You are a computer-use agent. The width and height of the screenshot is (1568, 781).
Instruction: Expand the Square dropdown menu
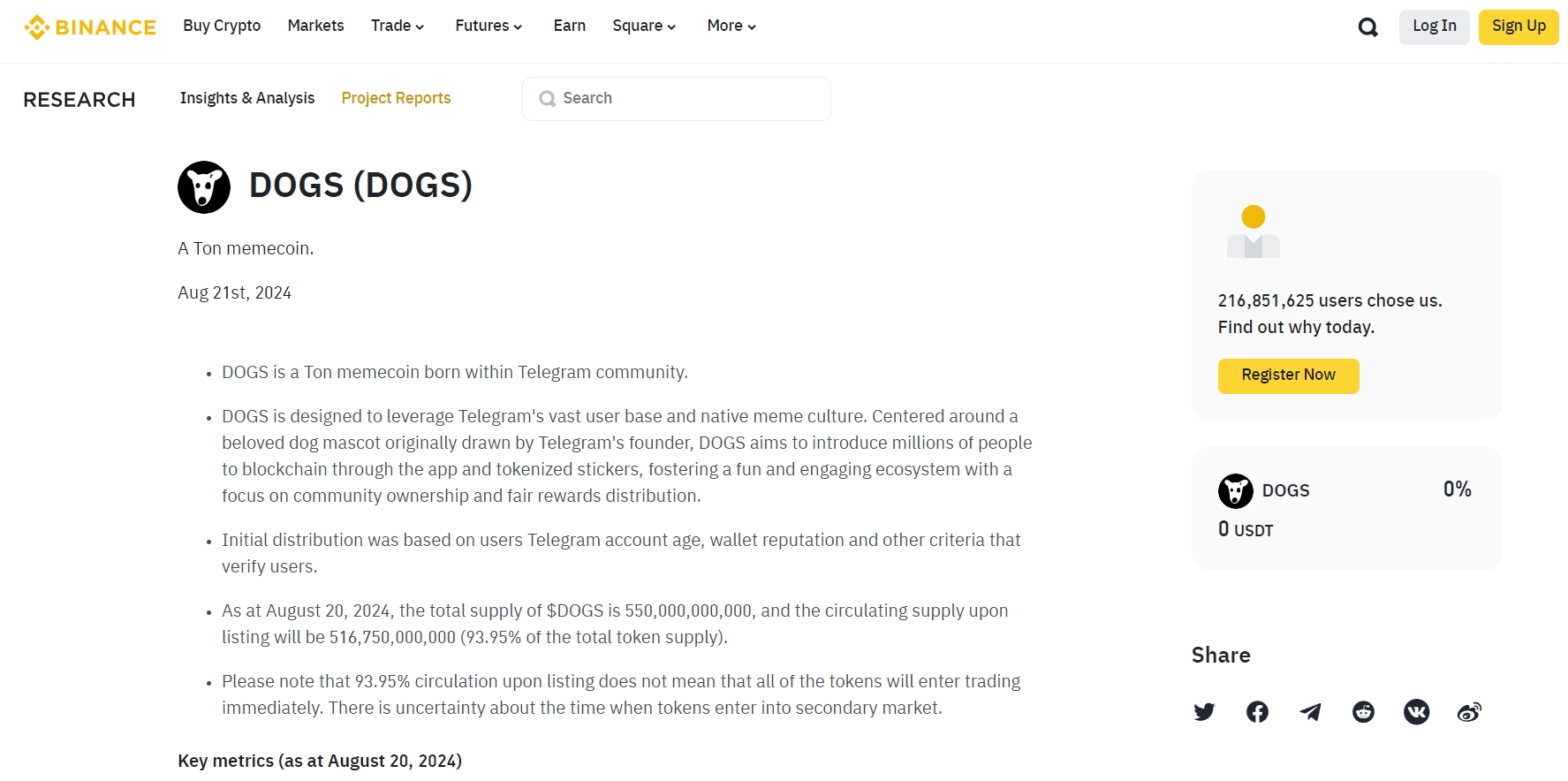644,27
